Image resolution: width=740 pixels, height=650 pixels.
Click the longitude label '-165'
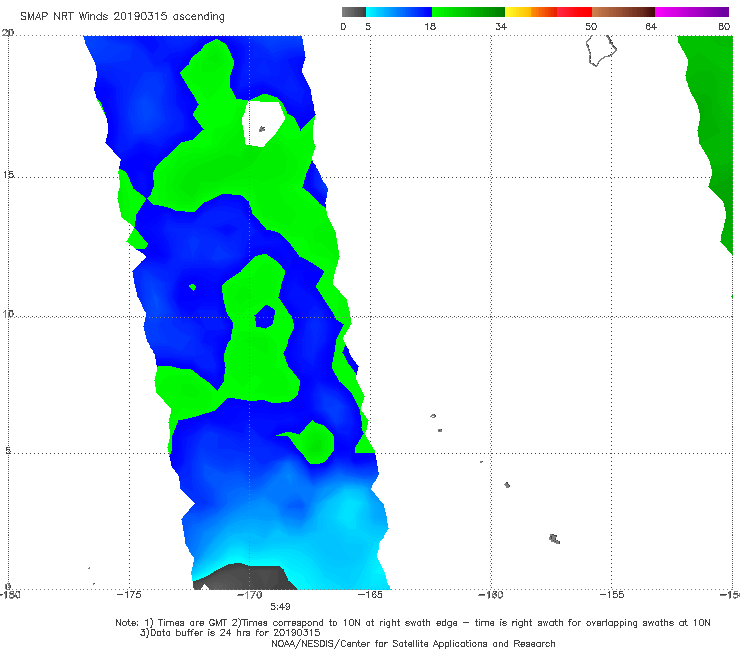370,595
